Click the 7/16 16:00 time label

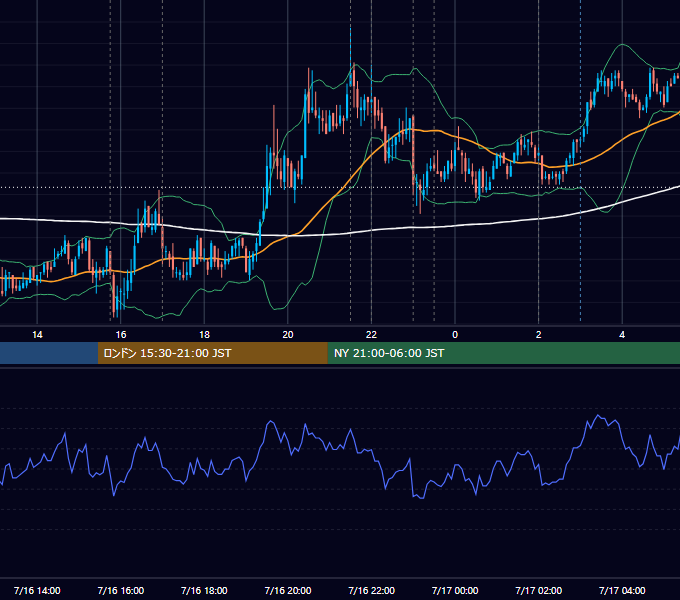click(121, 590)
